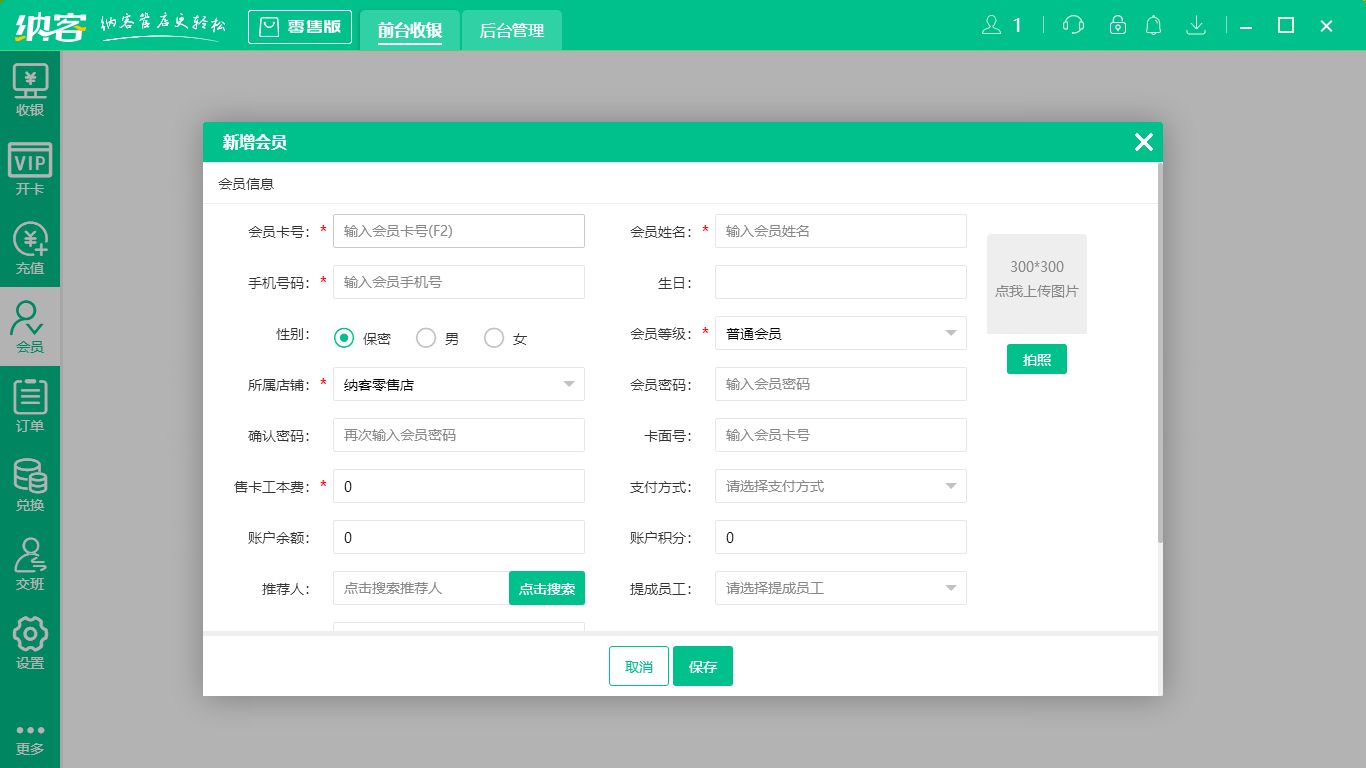Click the 300*300 photo upload area
The image size is (1366, 768).
(x=1036, y=284)
